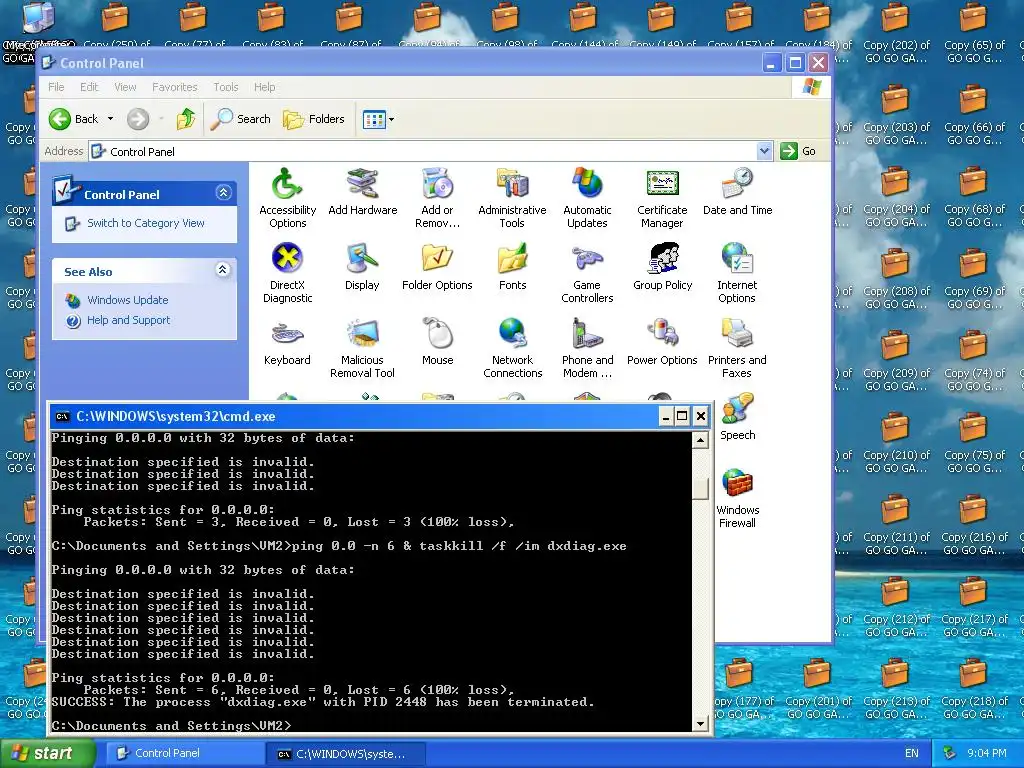Open the Favorites menu
1024x768 pixels.
(x=174, y=87)
